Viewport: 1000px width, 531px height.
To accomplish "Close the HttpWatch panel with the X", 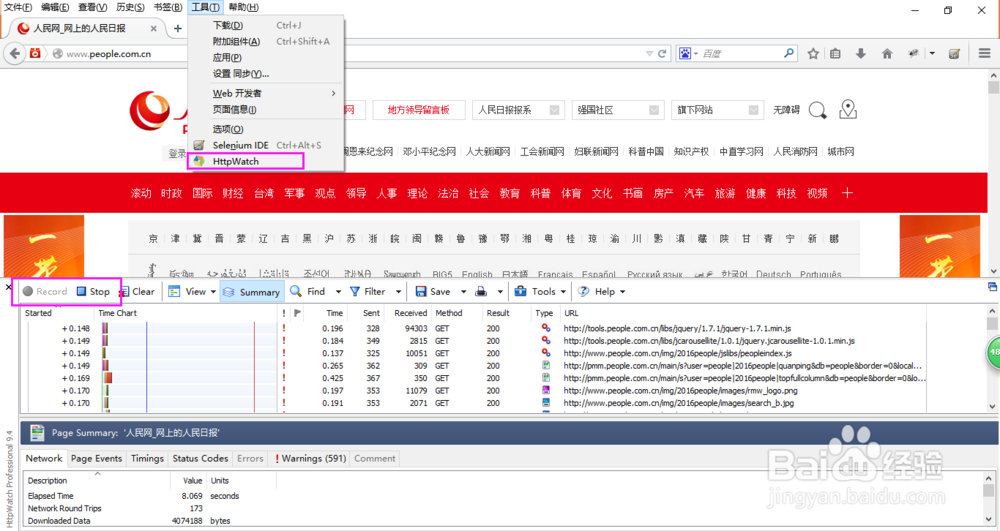I will tap(8, 287).
